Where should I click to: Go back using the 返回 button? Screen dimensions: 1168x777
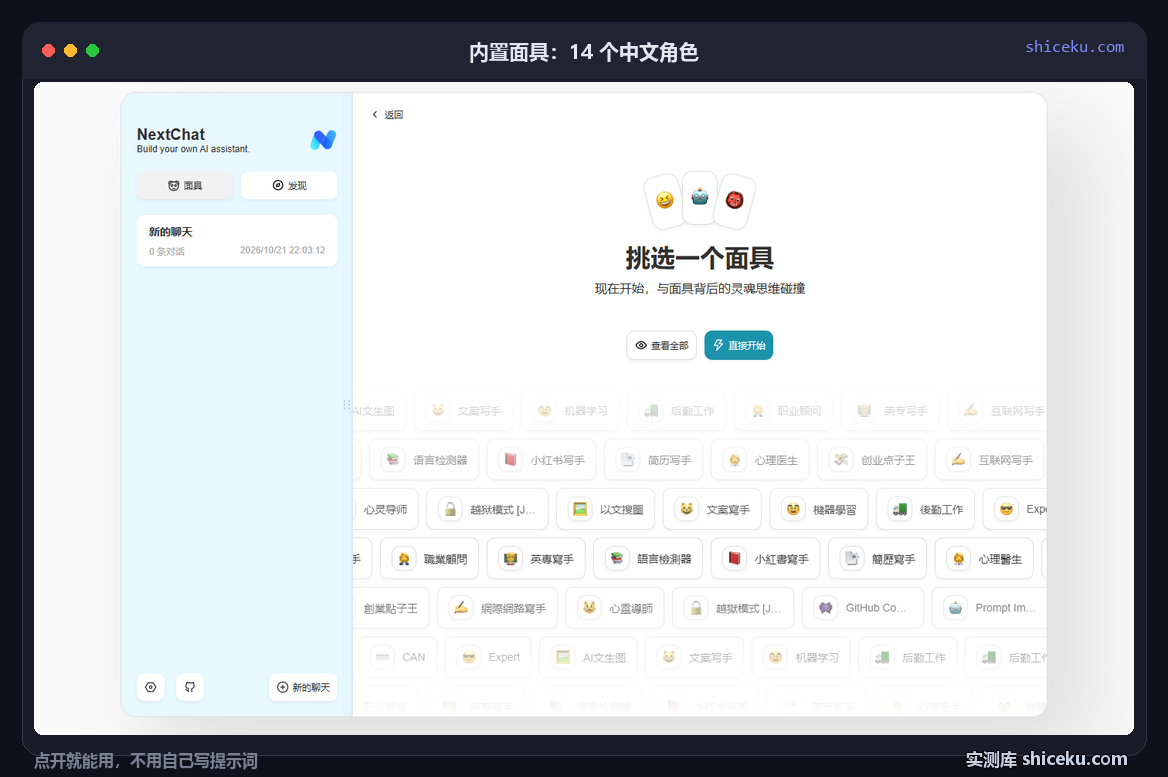387,115
